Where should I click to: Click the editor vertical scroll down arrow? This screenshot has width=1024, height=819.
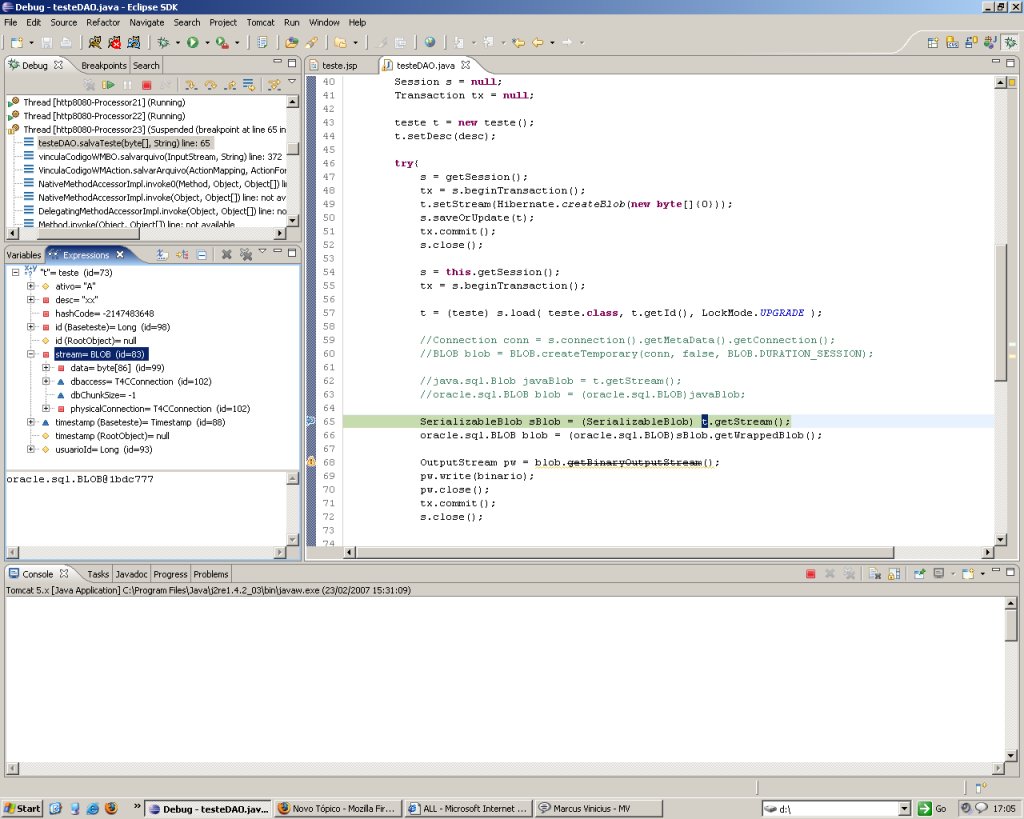[x=1000, y=539]
